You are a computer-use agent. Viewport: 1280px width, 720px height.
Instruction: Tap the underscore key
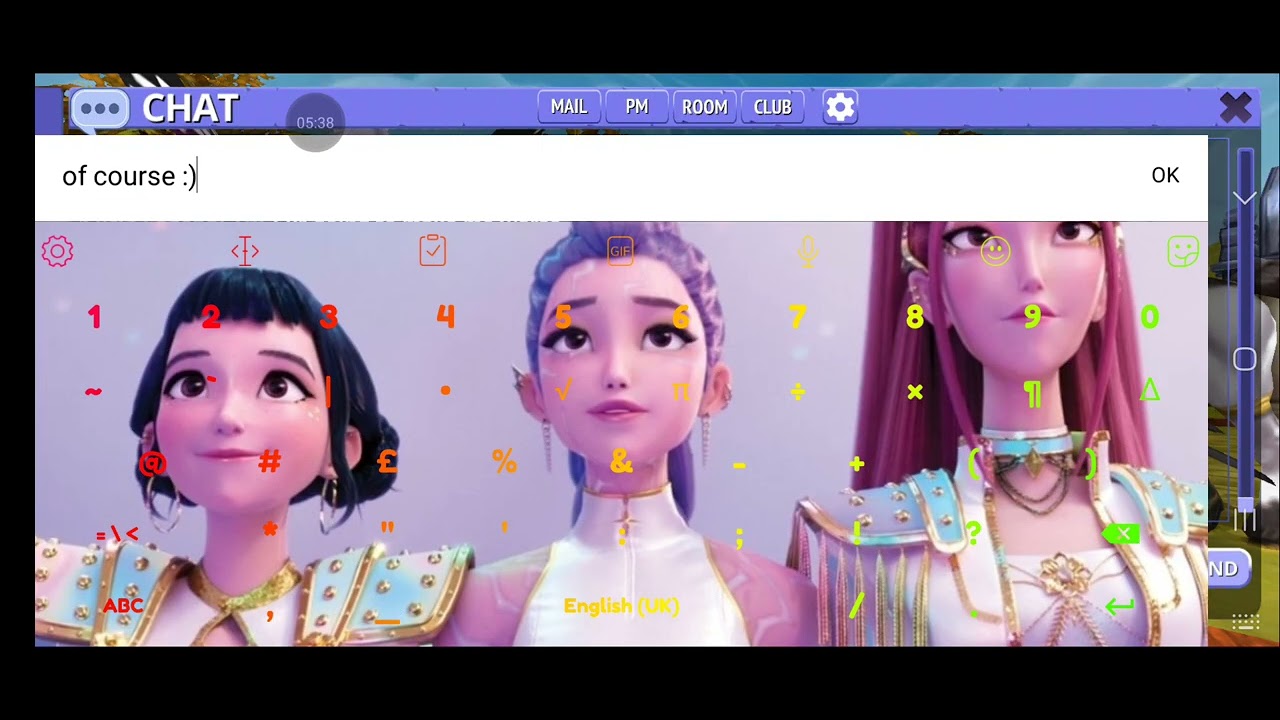click(x=387, y=620)
